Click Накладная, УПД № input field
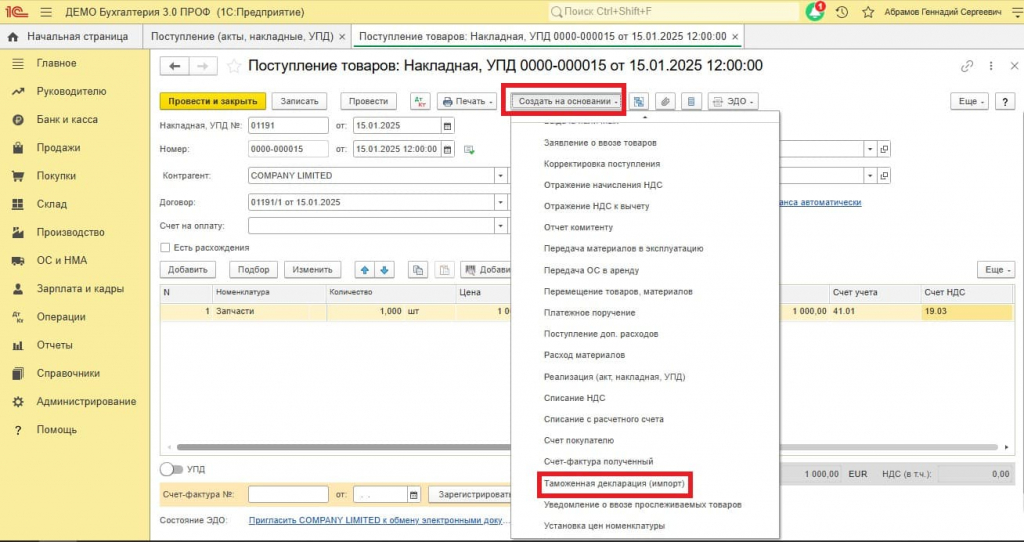1024x542 pixels. tap(288, 125)
